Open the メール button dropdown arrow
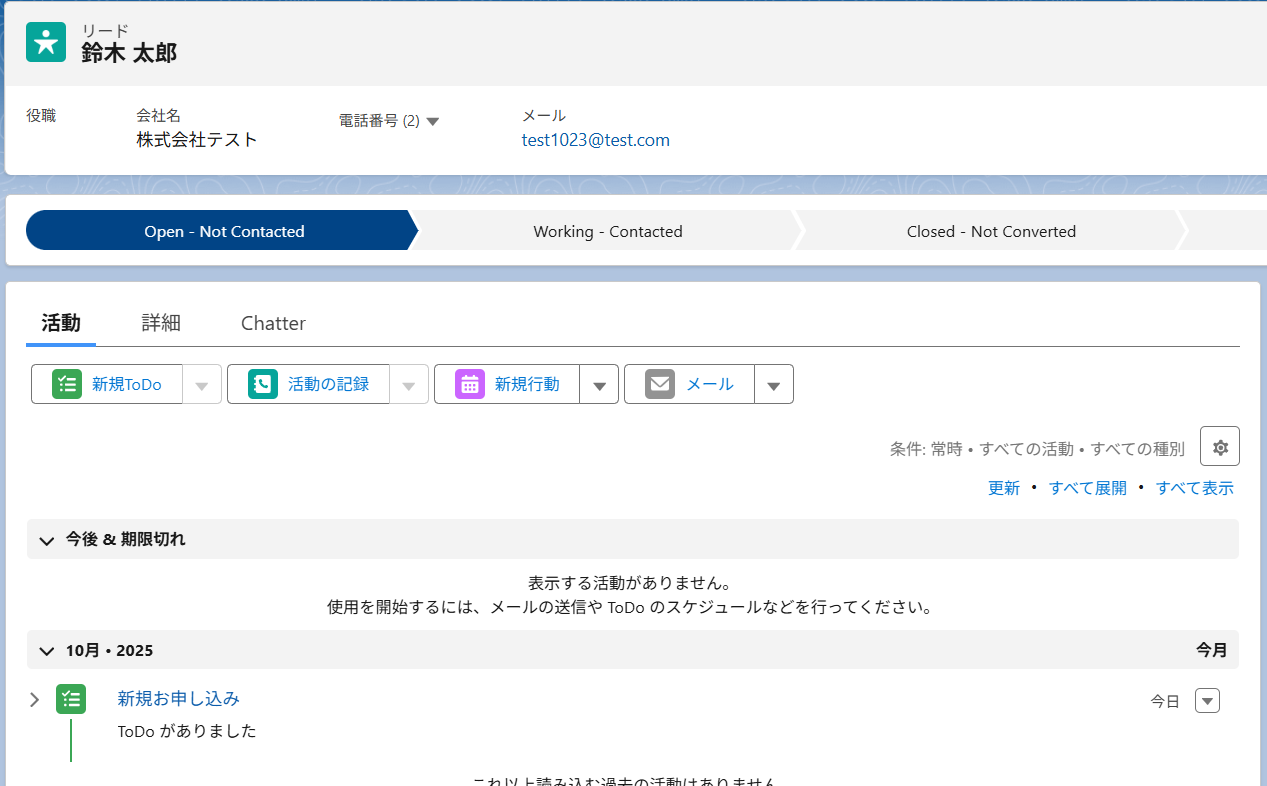Viewport: 1267px width, 786px height. [773, 383]
